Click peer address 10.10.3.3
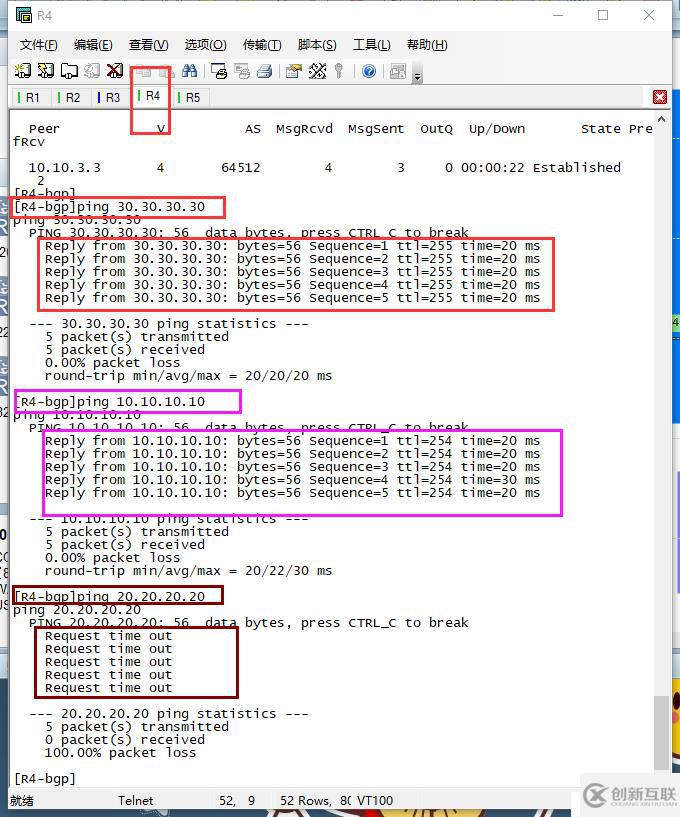 click(x=65, y=167)
